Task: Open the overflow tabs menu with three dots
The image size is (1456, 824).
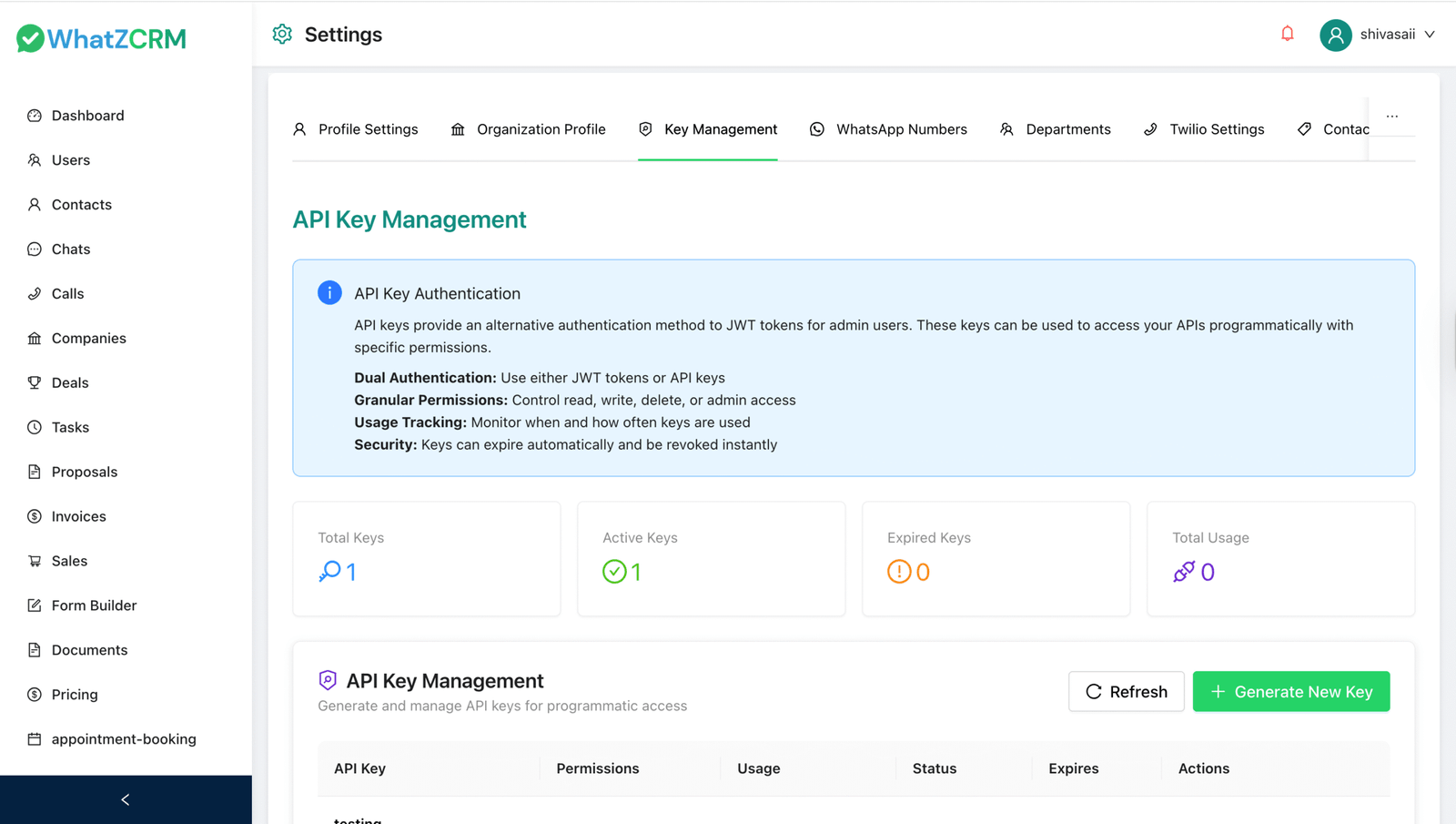Action: (x=1391, y=116)
